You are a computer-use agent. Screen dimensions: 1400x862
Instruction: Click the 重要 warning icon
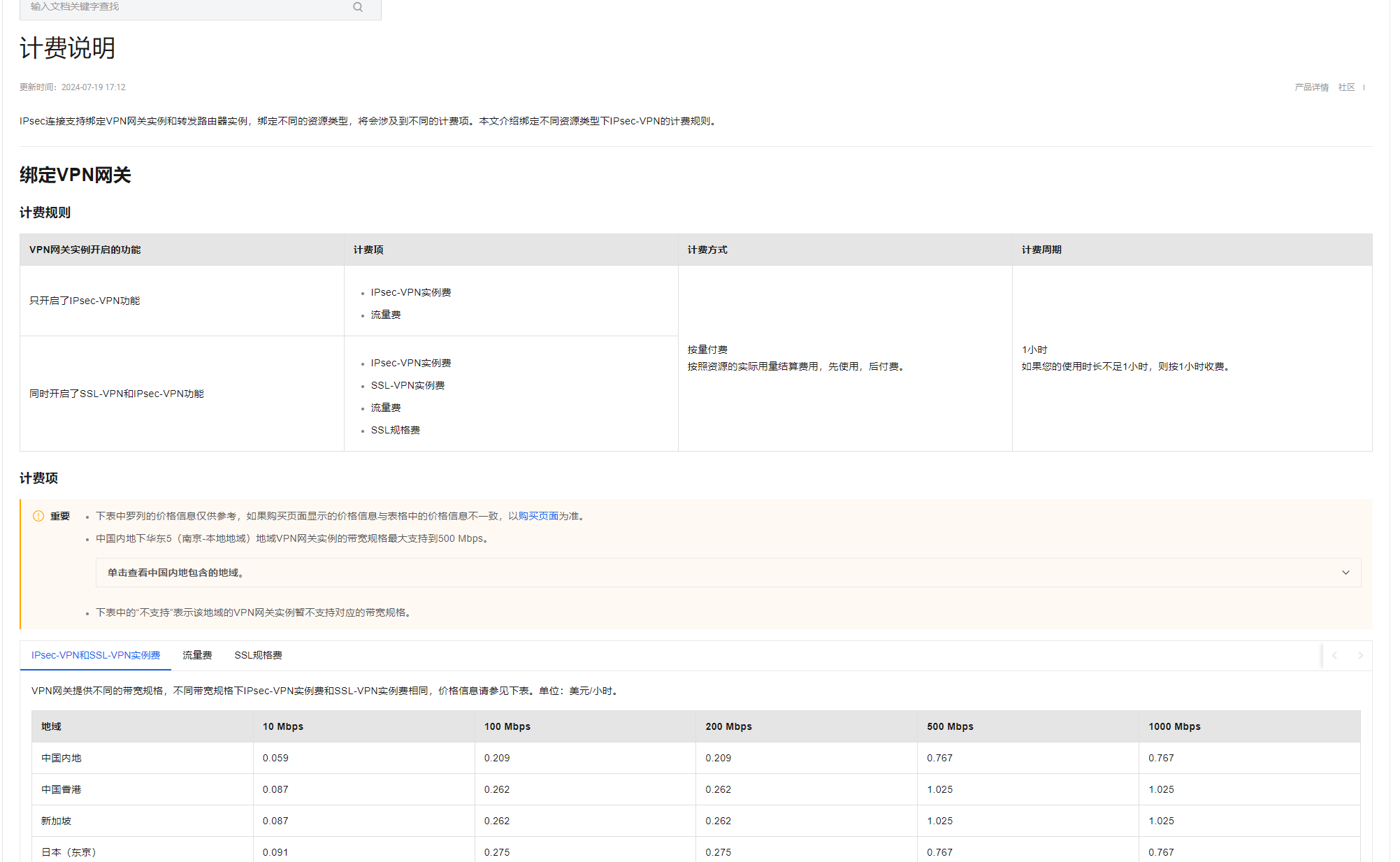point(38,516)
